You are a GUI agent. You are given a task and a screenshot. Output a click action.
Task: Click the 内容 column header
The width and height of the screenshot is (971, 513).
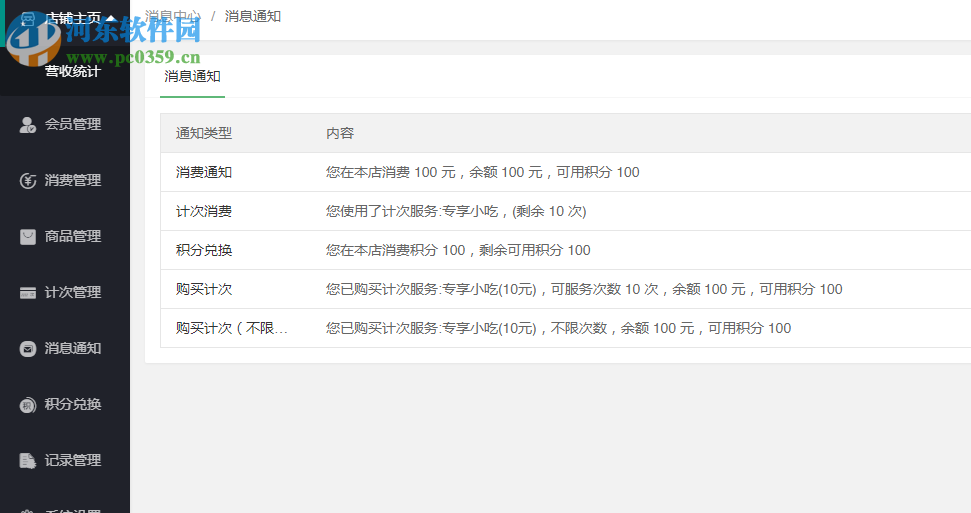pos(340,133)
